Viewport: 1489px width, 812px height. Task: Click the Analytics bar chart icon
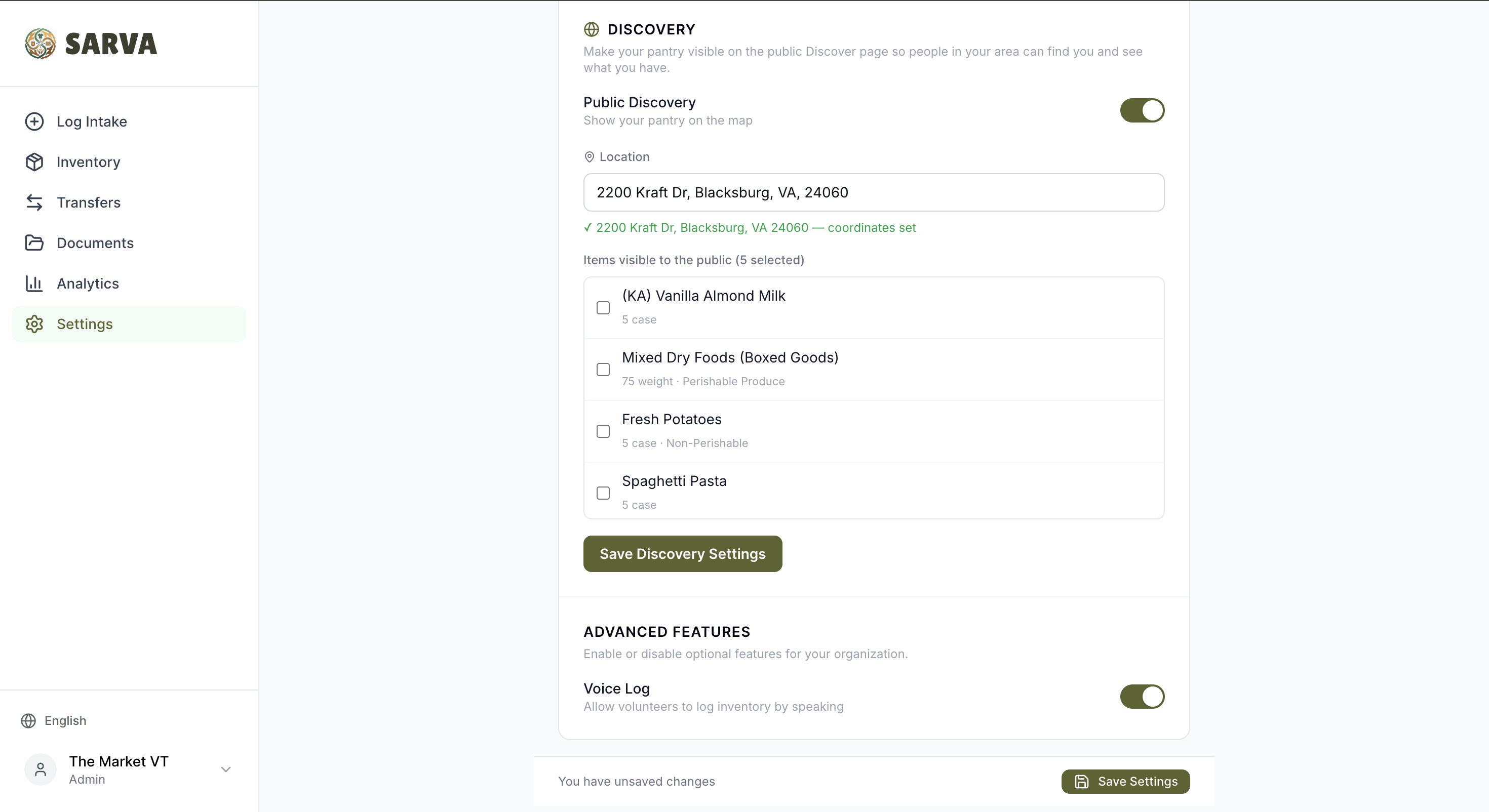(x=34, y=283)
